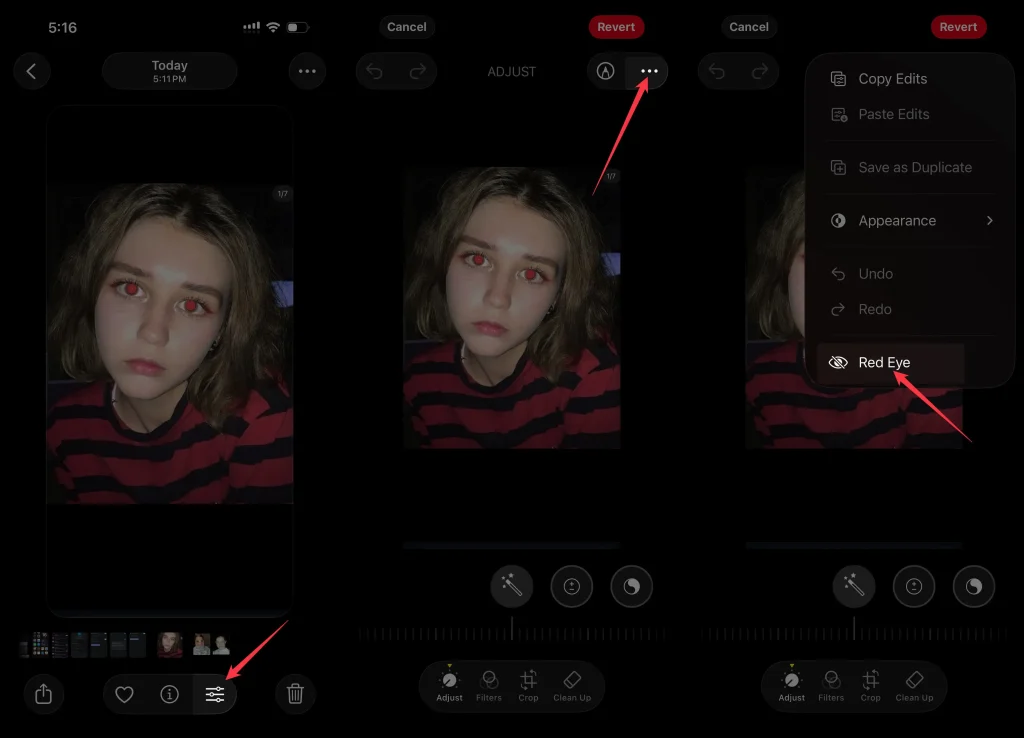
Task: Mark the photo as favorite with the heart
Action: [124, 694]
